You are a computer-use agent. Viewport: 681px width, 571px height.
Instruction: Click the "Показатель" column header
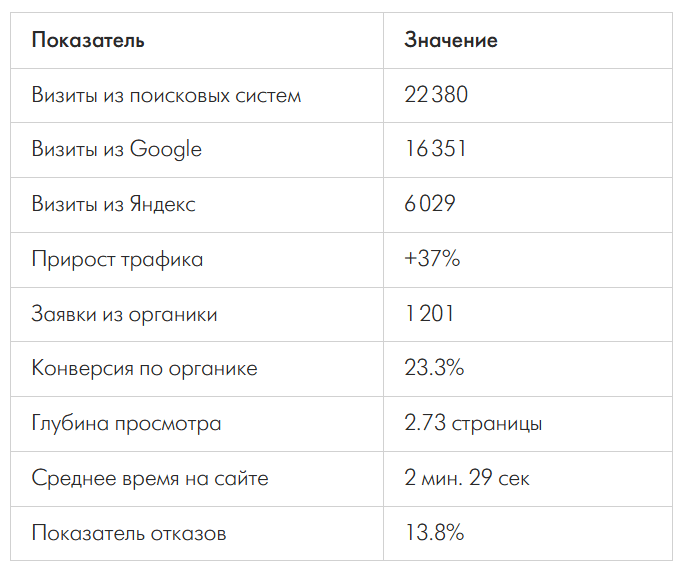click(x=88, y=41)
